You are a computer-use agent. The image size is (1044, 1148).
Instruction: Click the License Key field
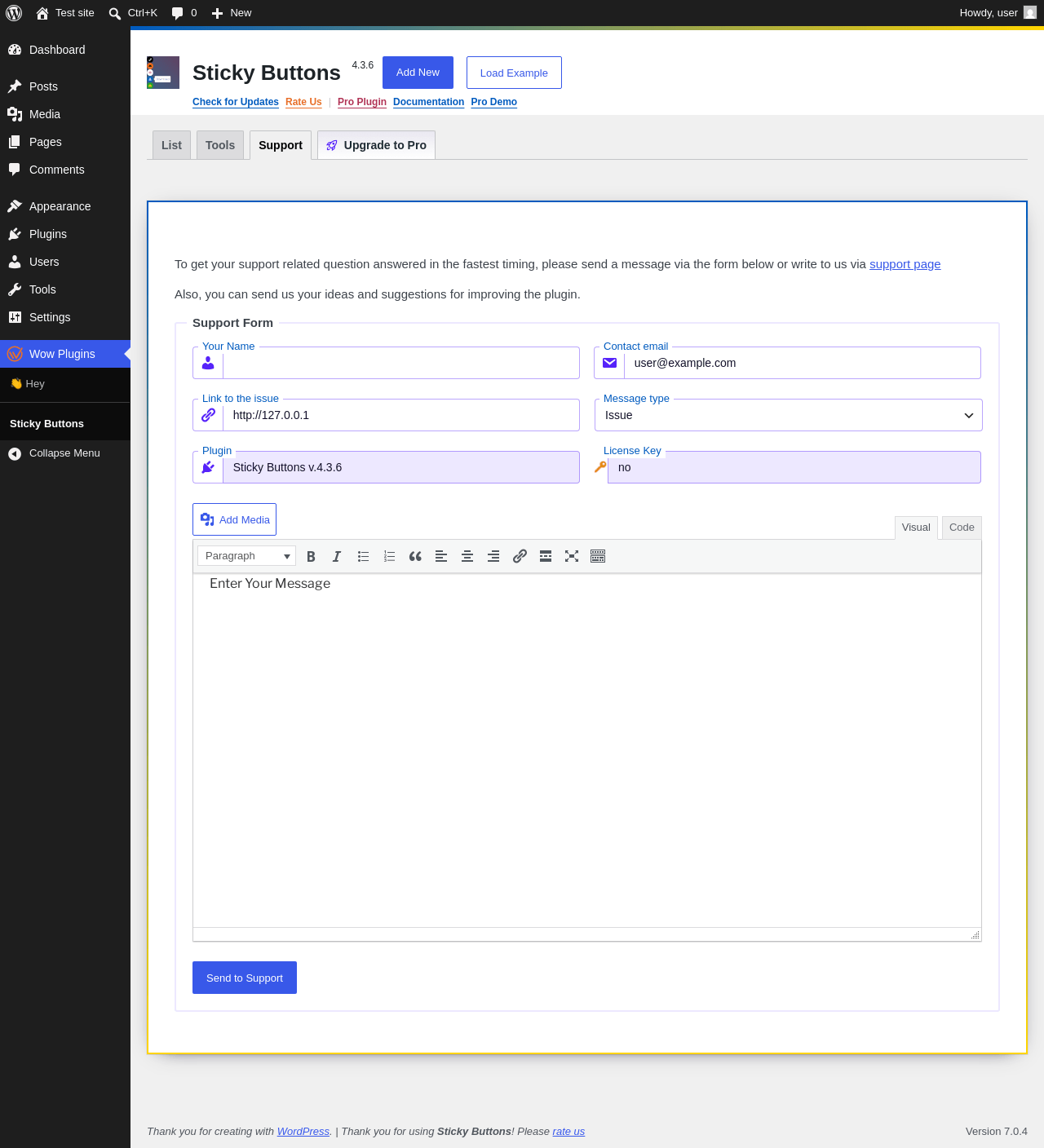(x=794, y=467)
